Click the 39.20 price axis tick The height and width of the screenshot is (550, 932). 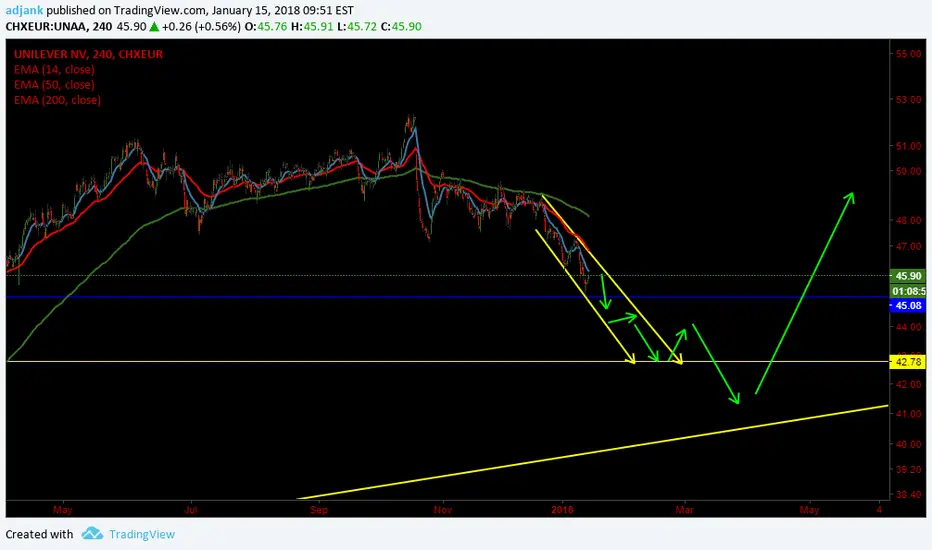[x=908, y=470]
